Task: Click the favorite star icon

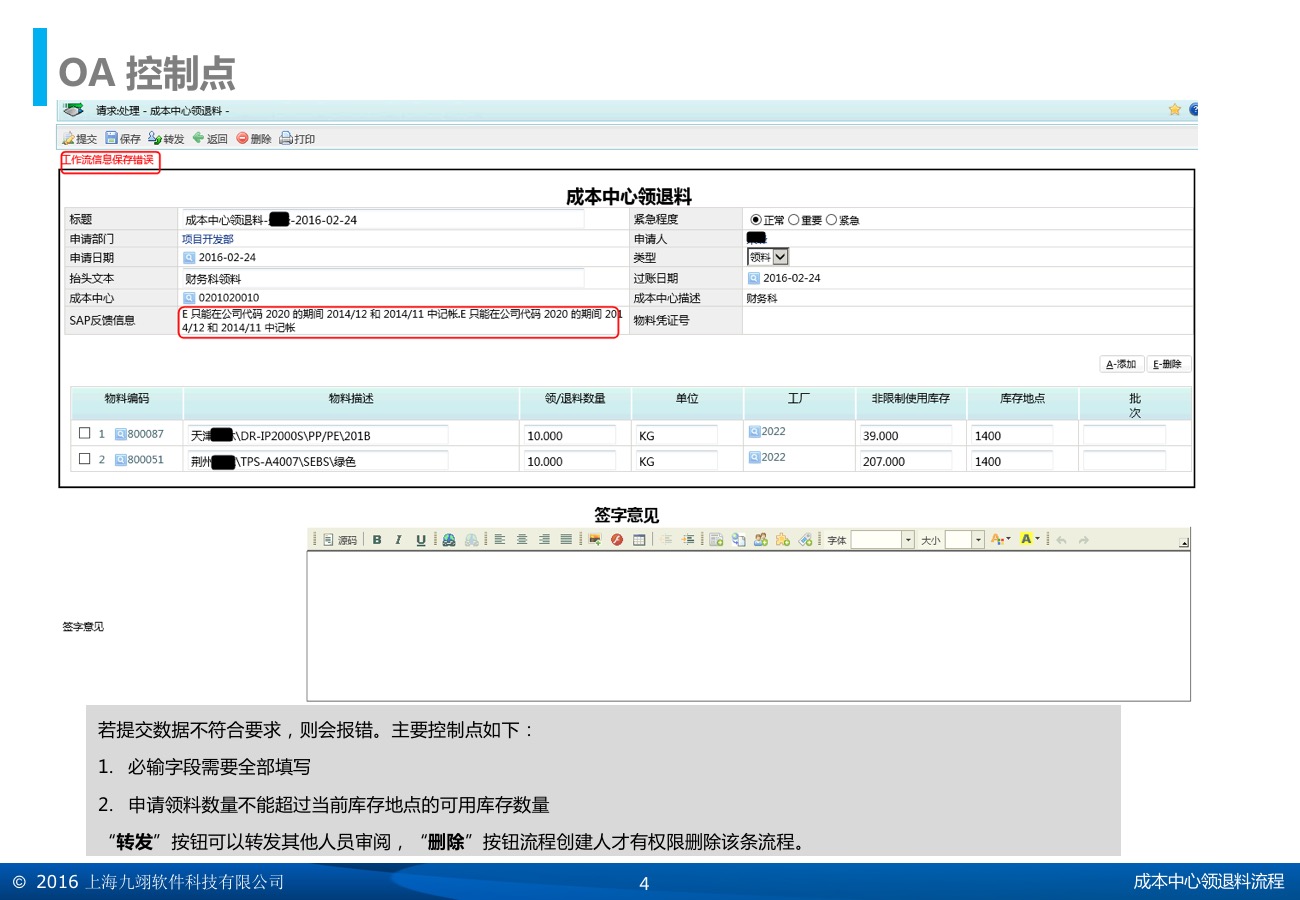Action: (1174, 110)
